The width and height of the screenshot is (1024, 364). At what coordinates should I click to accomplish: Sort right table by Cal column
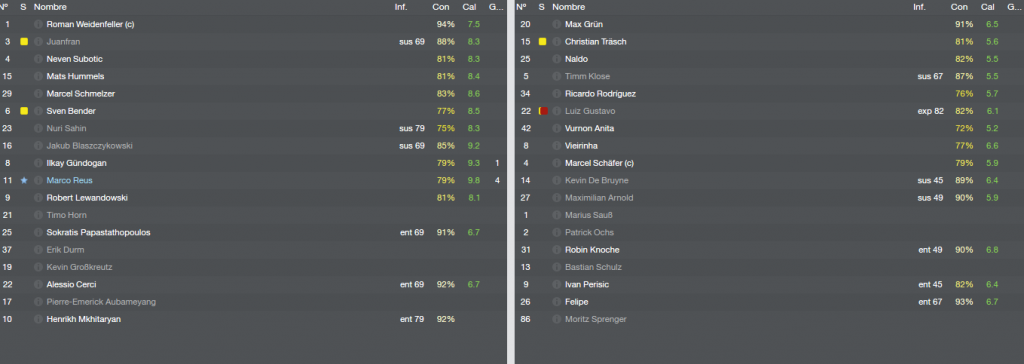pyautogui.click(x=988, y=7)
